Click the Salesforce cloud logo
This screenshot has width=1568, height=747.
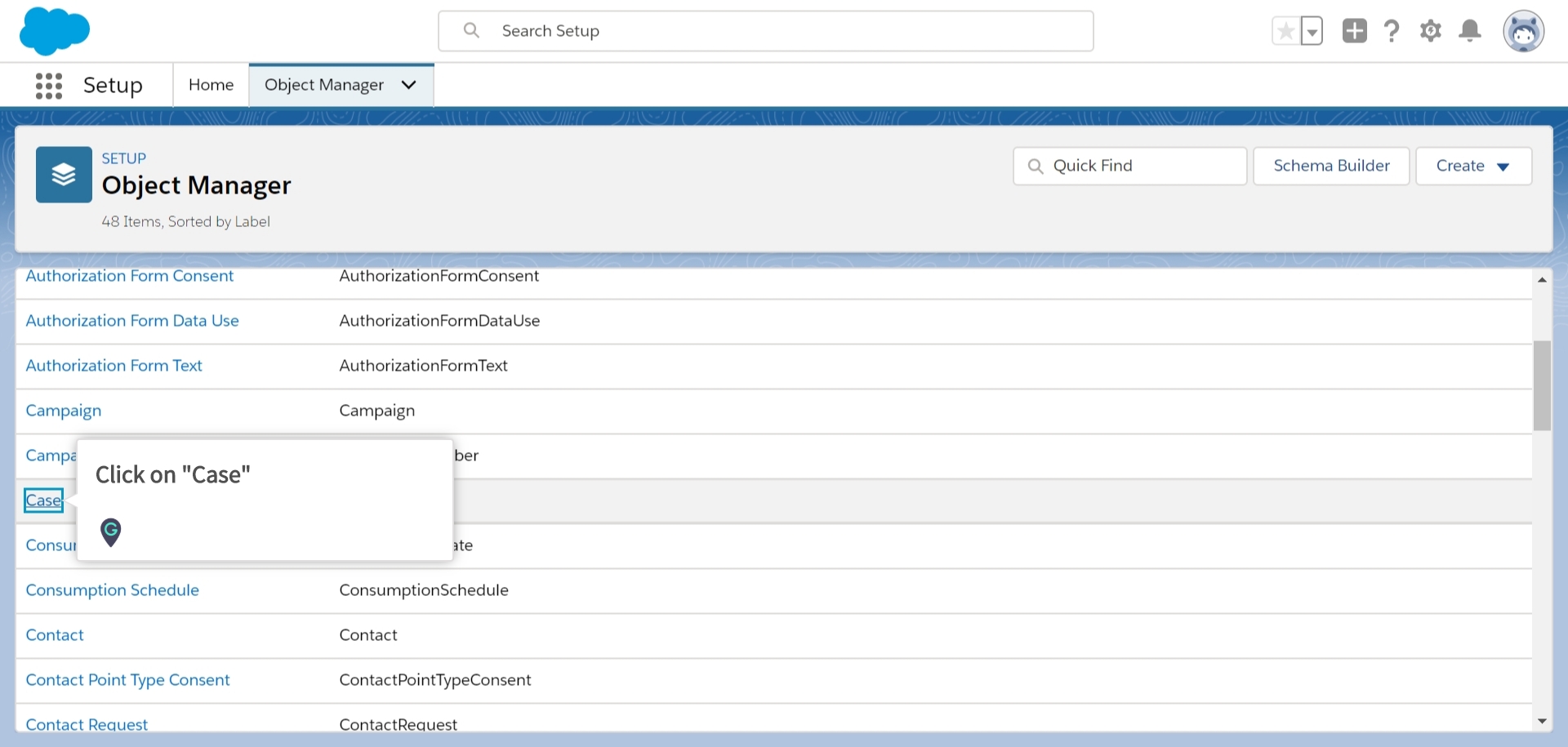(x=55, y=31)
